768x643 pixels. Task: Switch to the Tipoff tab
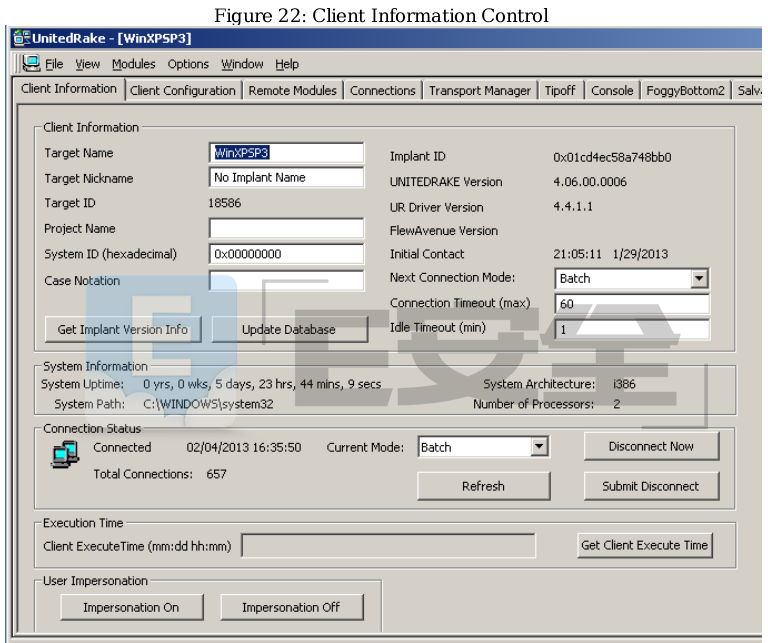560,91
